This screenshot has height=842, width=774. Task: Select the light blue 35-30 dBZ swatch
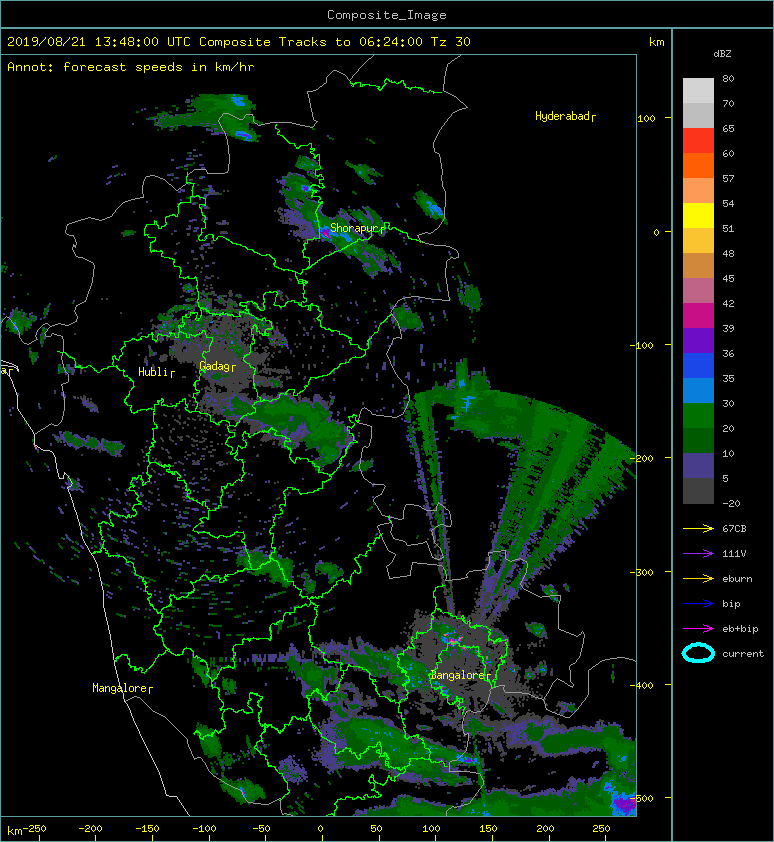coord(698,391)
